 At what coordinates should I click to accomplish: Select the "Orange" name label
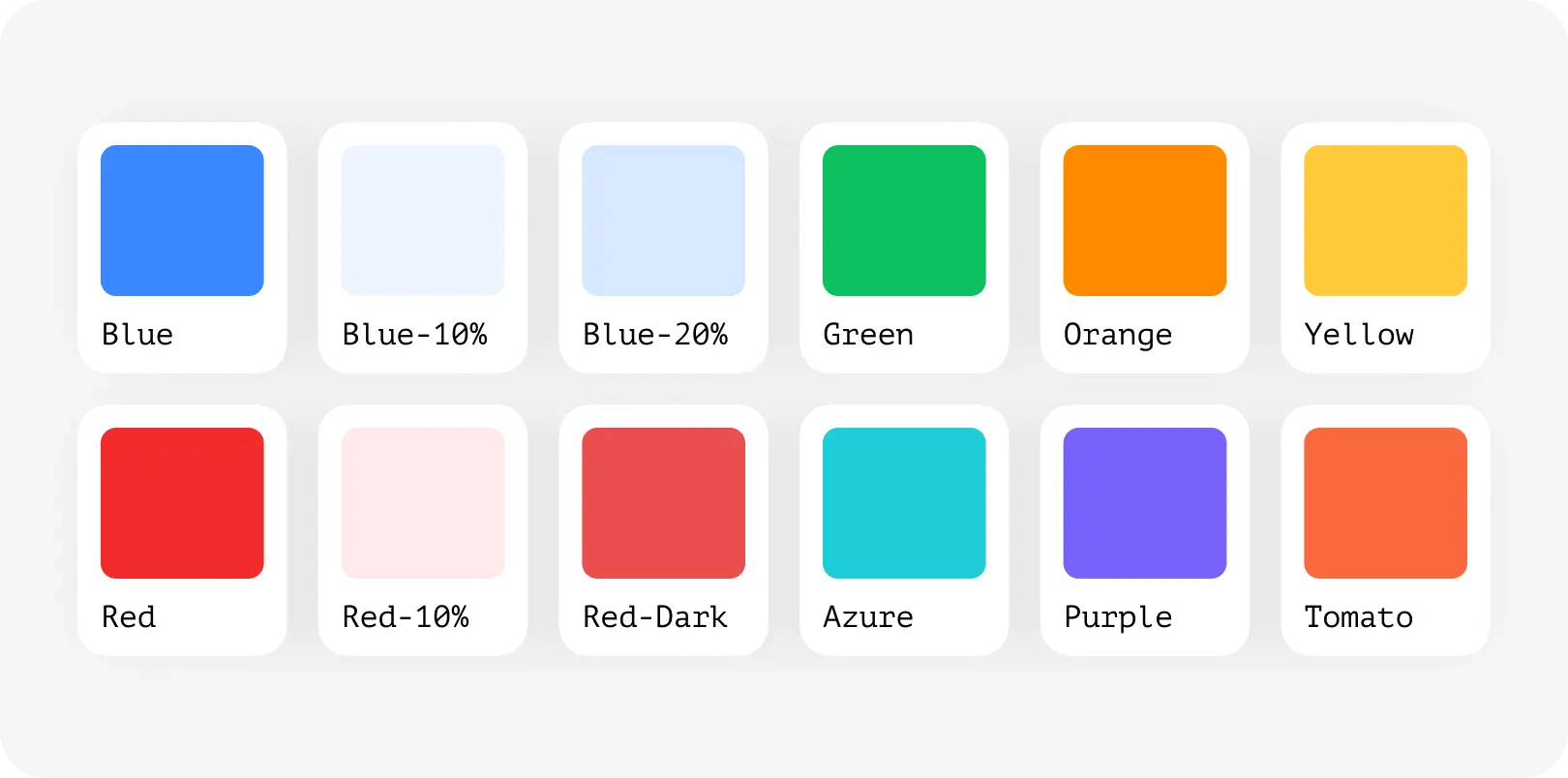click(x=1118, y=336)
